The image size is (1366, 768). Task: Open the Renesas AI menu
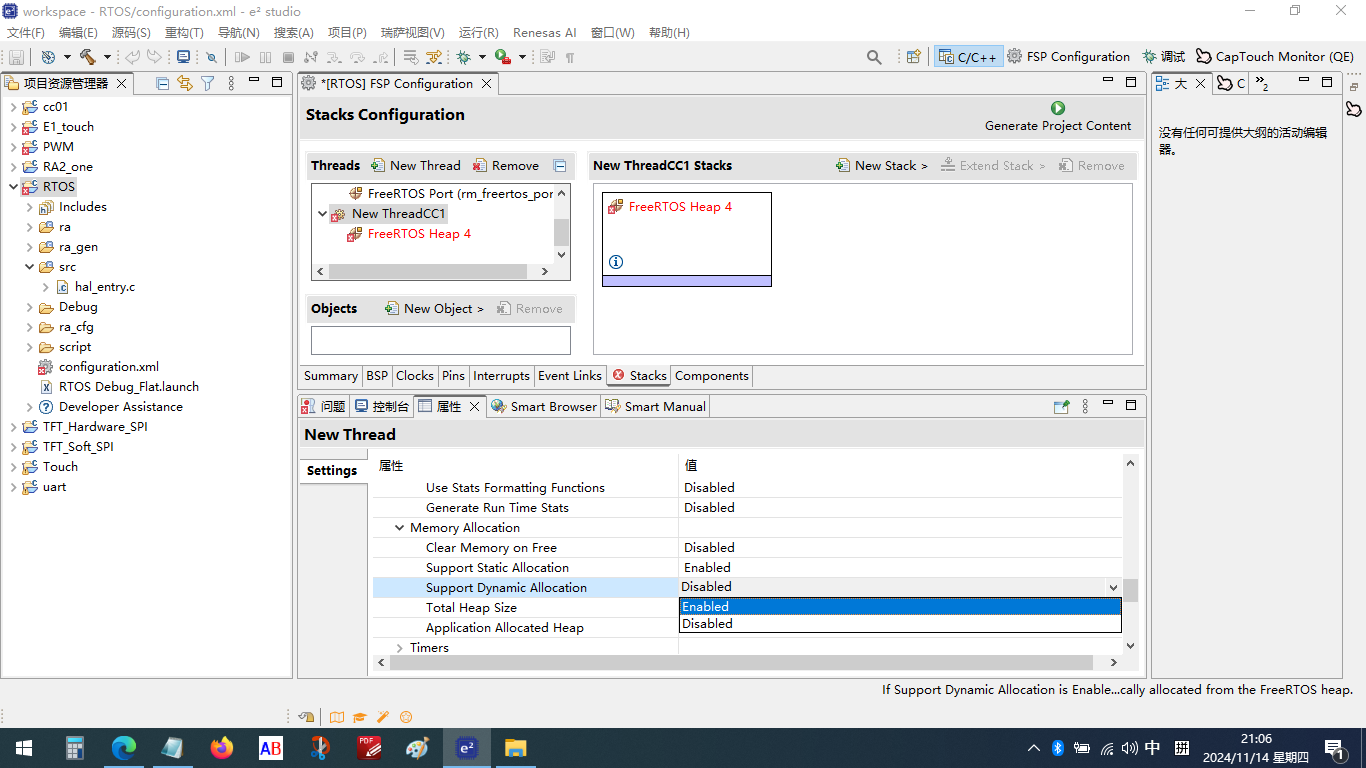pyautogui.click(x=545, y=33)
